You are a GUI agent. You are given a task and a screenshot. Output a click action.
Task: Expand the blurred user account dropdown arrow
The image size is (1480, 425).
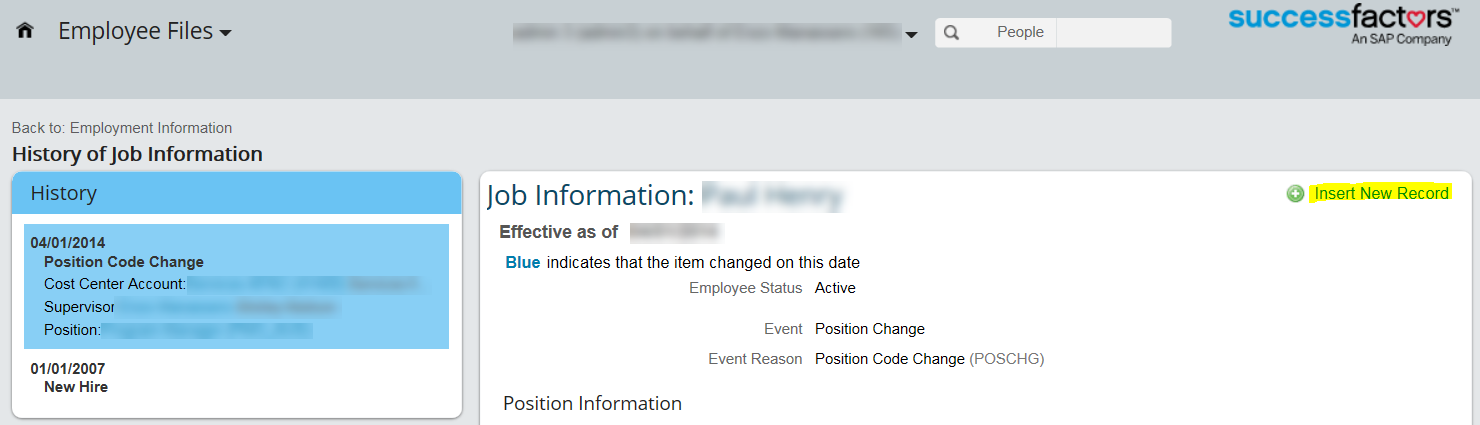pyautogui.click(x=911, y=35)
